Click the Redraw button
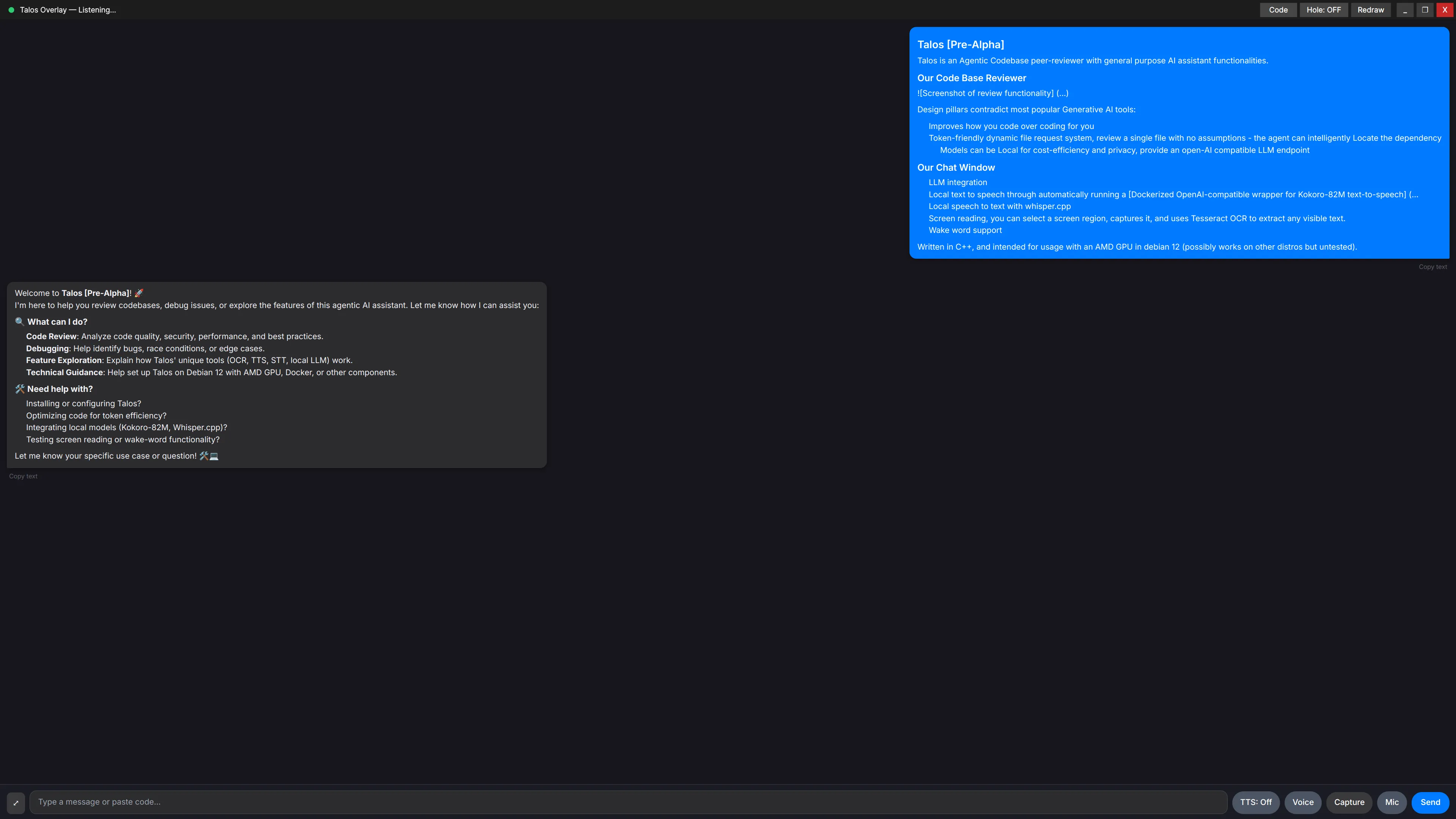This screenshot has height=819, width=1456. [x=1371, y=10]
